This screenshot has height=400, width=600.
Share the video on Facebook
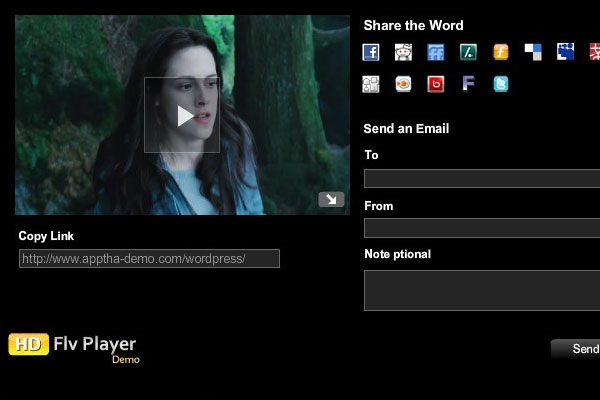[x=371, y=52]
